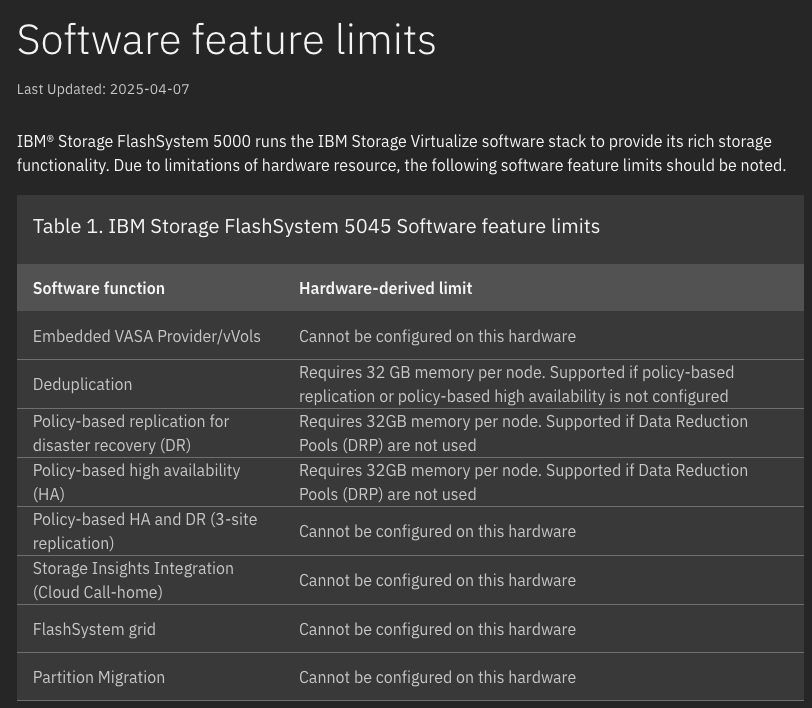This screenshot has width=812, height=708.
Task: Select the Policy-based replication for disaster recovery cell
Action: (131, 433)
